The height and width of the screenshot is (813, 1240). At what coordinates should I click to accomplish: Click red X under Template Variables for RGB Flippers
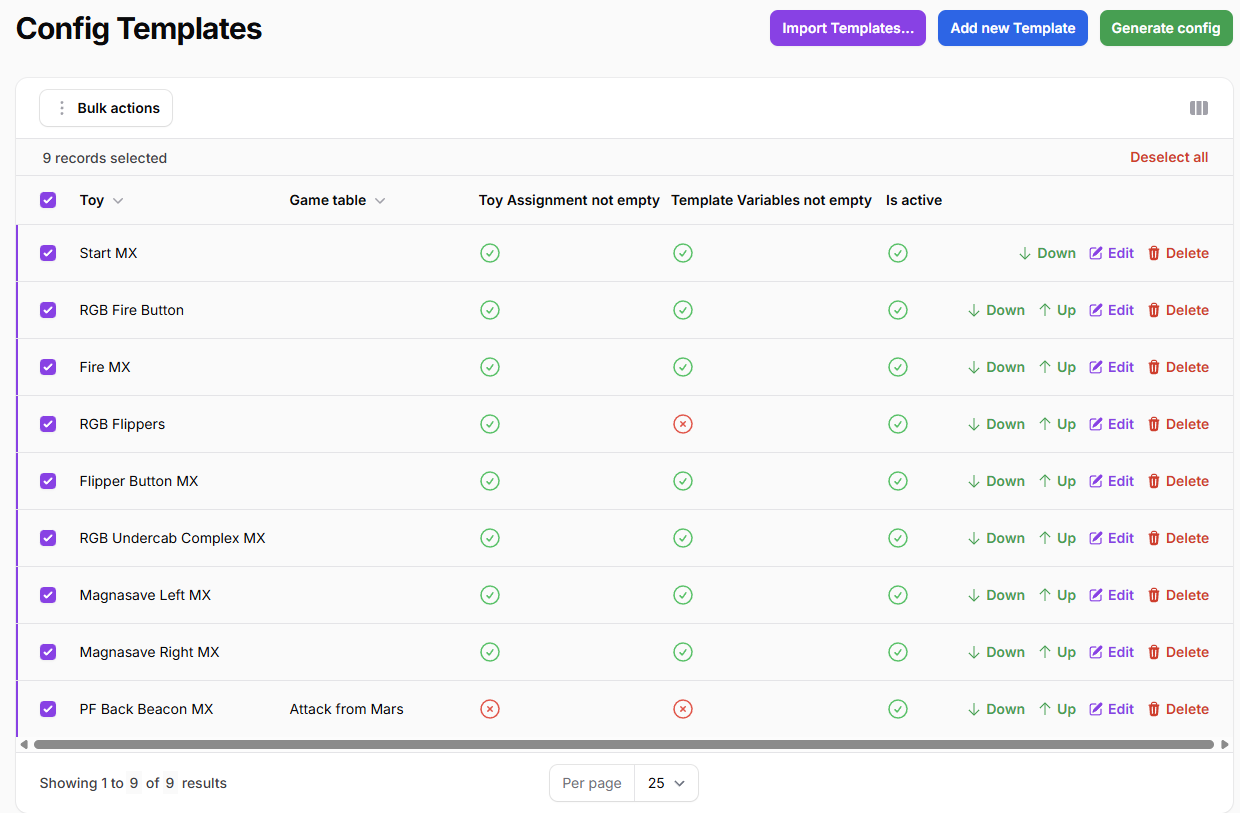tap(682, 424)
